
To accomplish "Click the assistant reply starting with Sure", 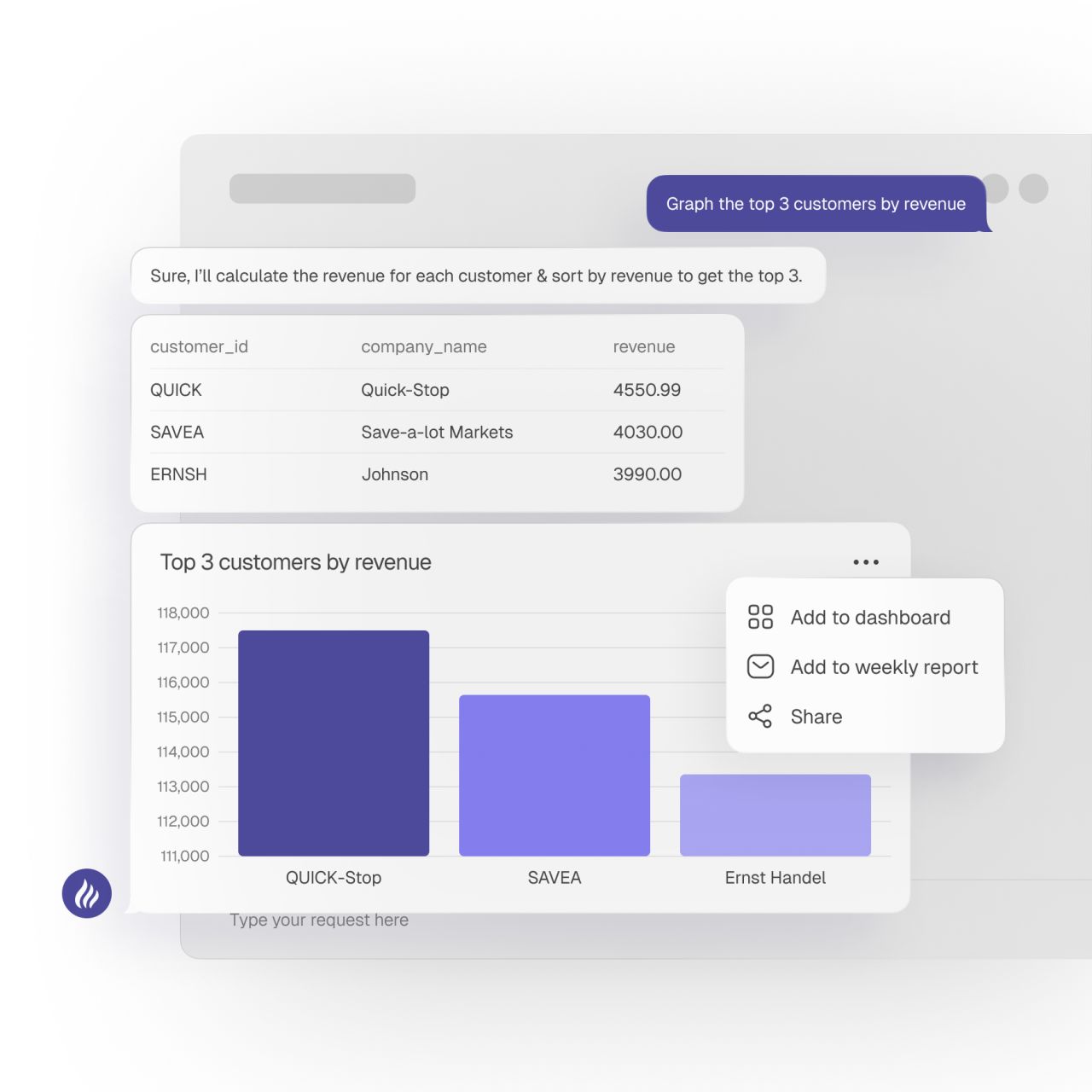I will (478, 276).
